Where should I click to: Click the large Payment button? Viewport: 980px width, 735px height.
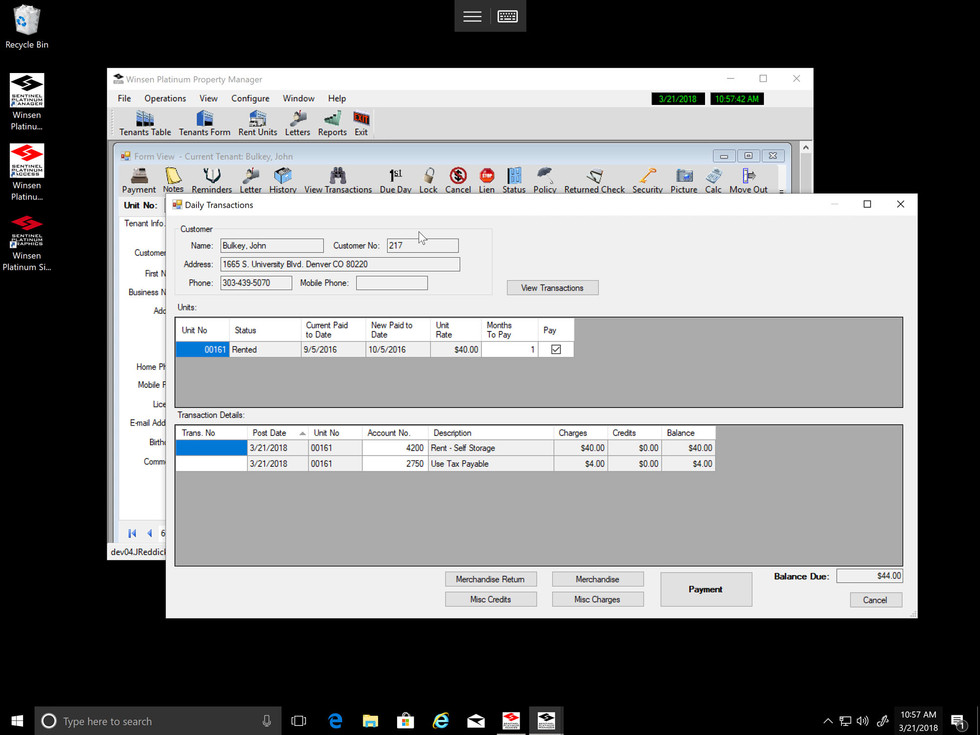706,589
